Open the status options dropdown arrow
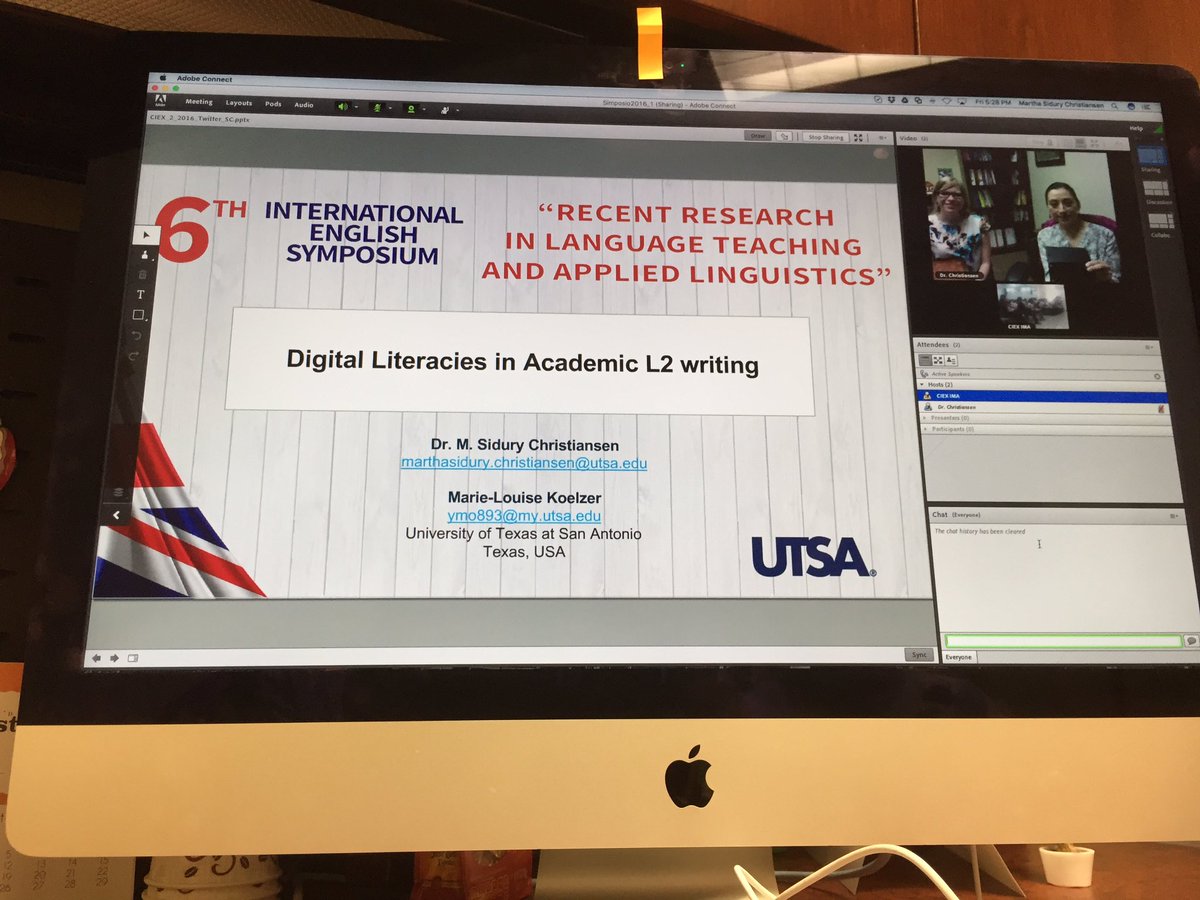This screenshot has height=900, width=1200. pos(457,110)
